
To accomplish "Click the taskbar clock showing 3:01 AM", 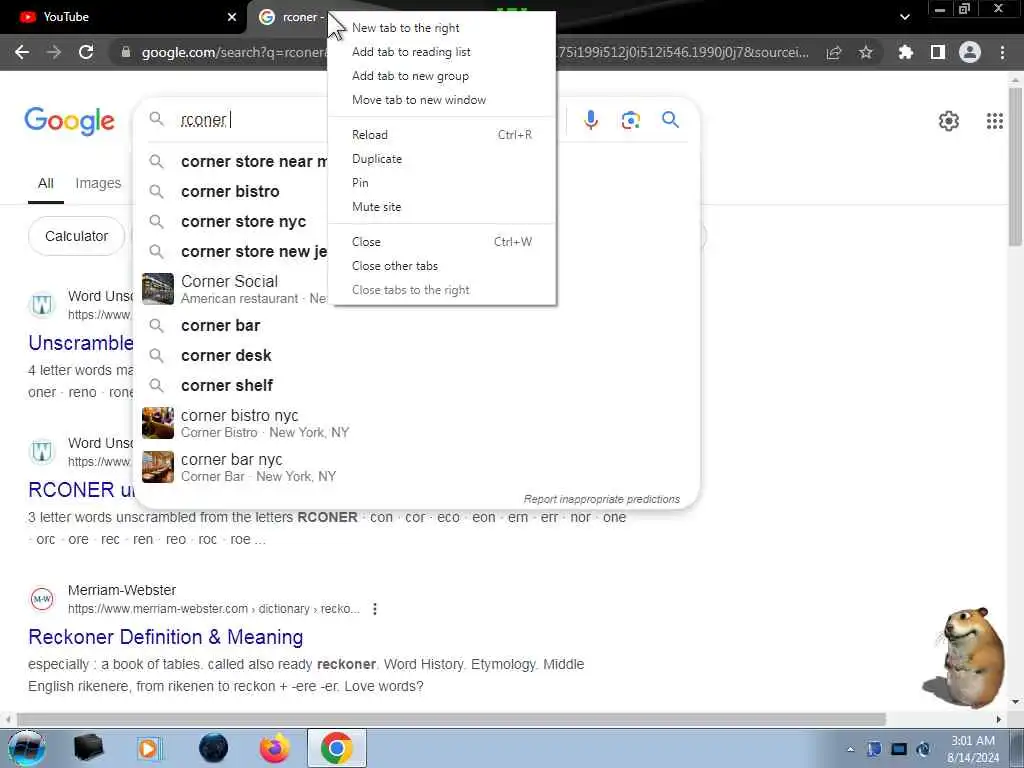I will click(973, 749).
